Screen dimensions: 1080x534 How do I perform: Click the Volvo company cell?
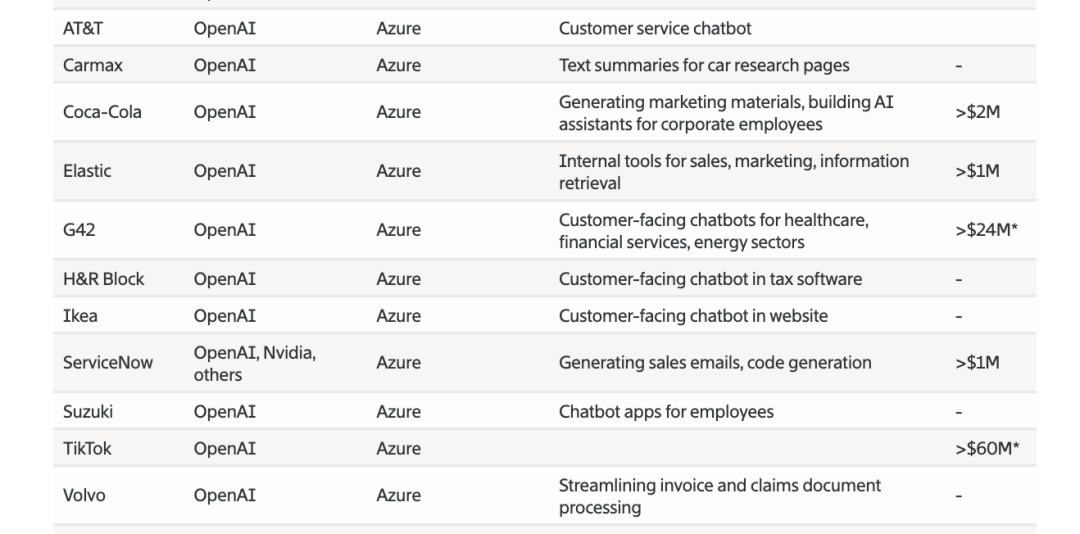[85, 495]
